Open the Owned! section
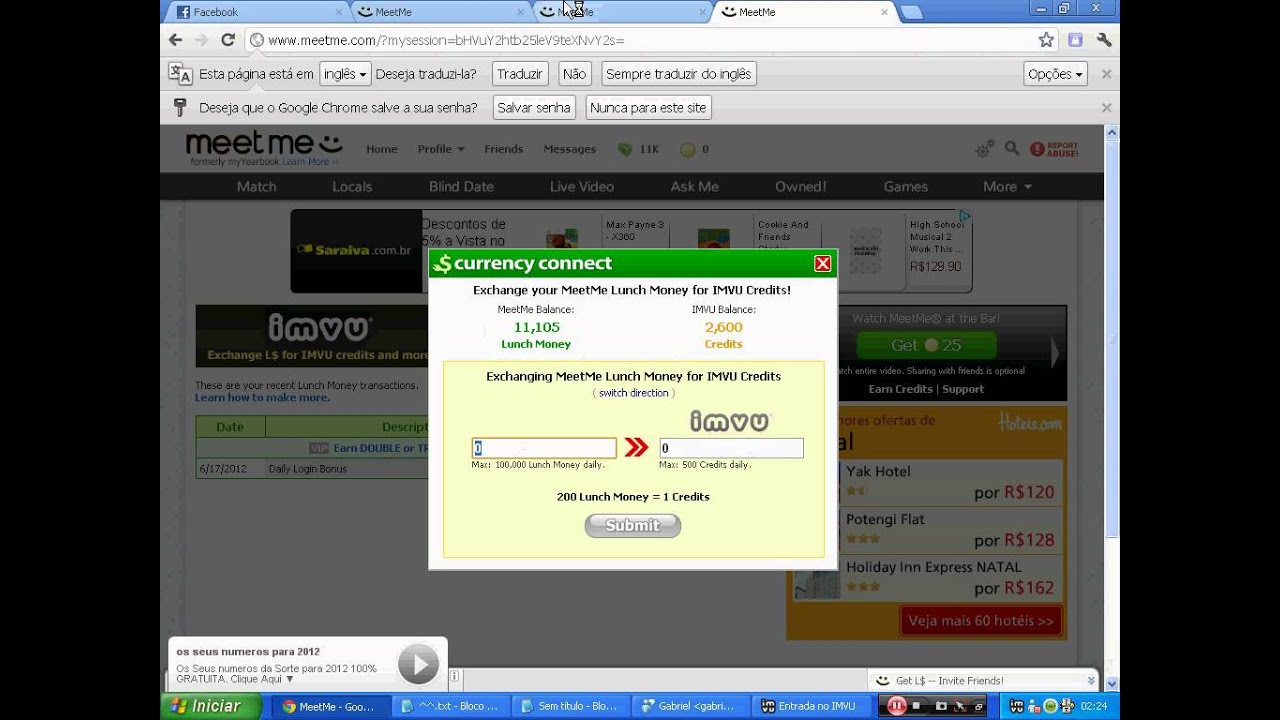The height and width of the screenshot is (720, 1280). coord(800,186)
